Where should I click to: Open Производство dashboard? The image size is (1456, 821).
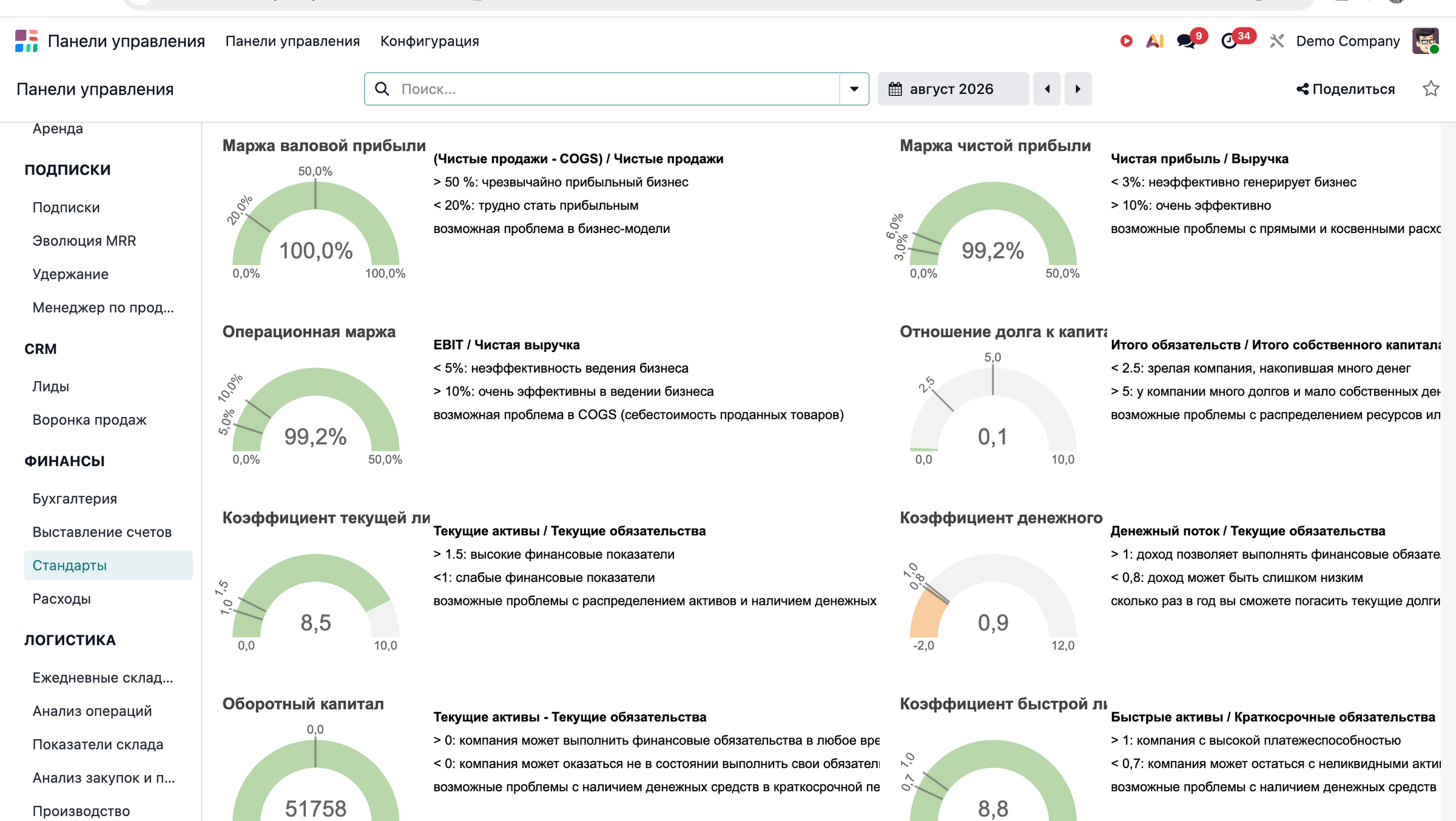pyautogui.click(x=81, y=811)
